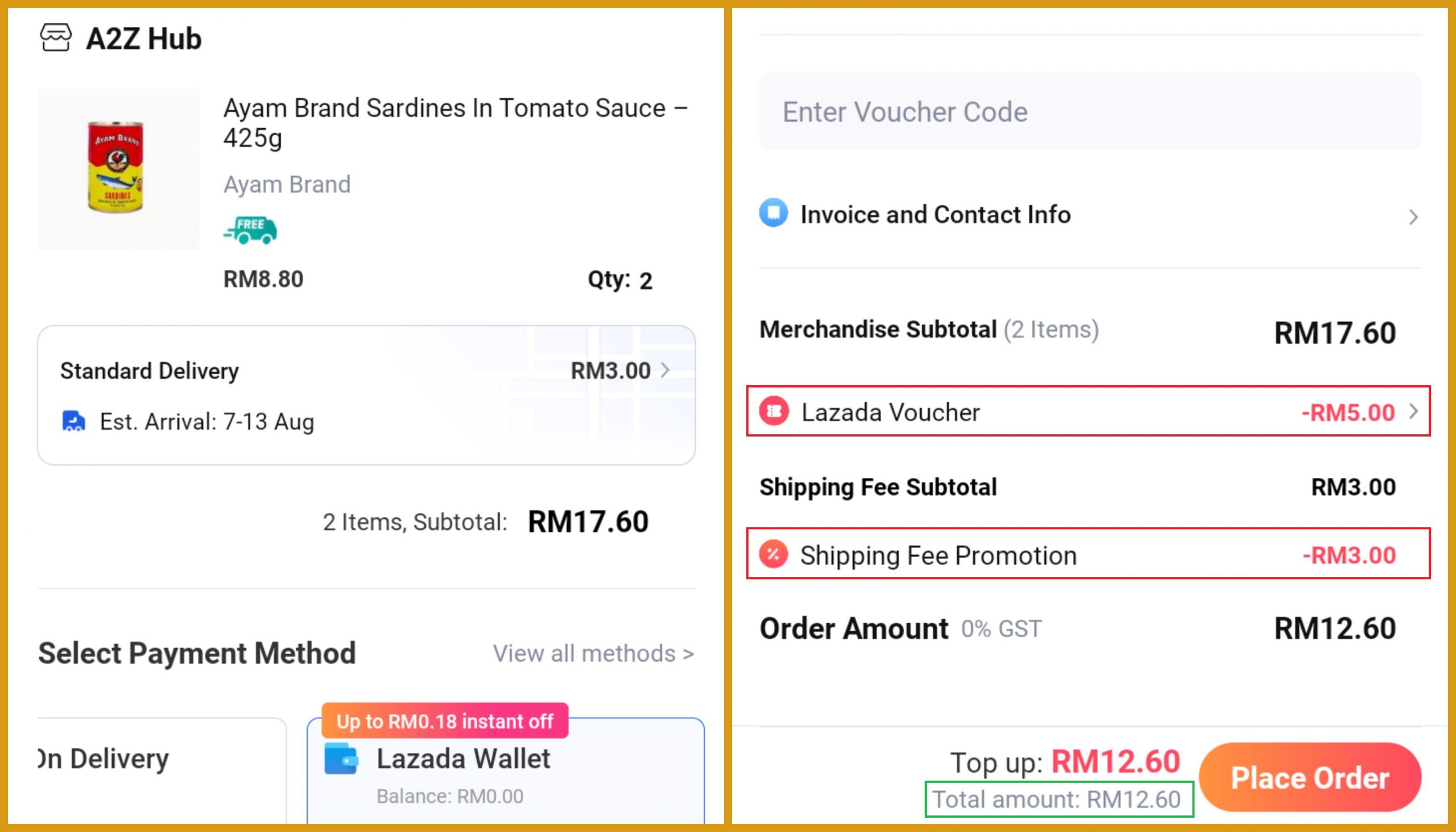Click the blue delivery truck arrival icon

(73, 421)
